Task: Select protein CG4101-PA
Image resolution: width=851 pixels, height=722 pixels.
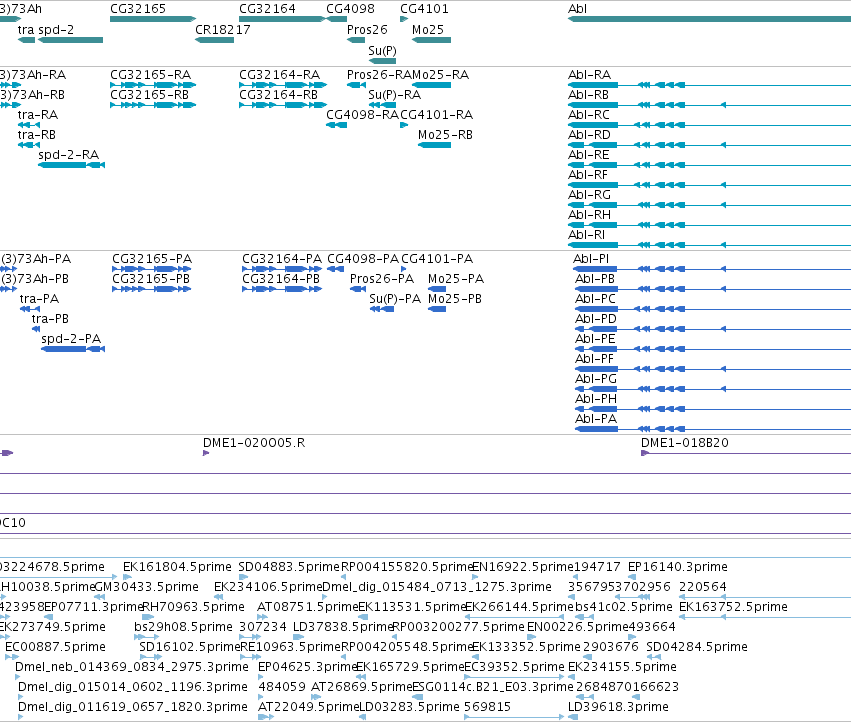Action: [x=437, y=258]
